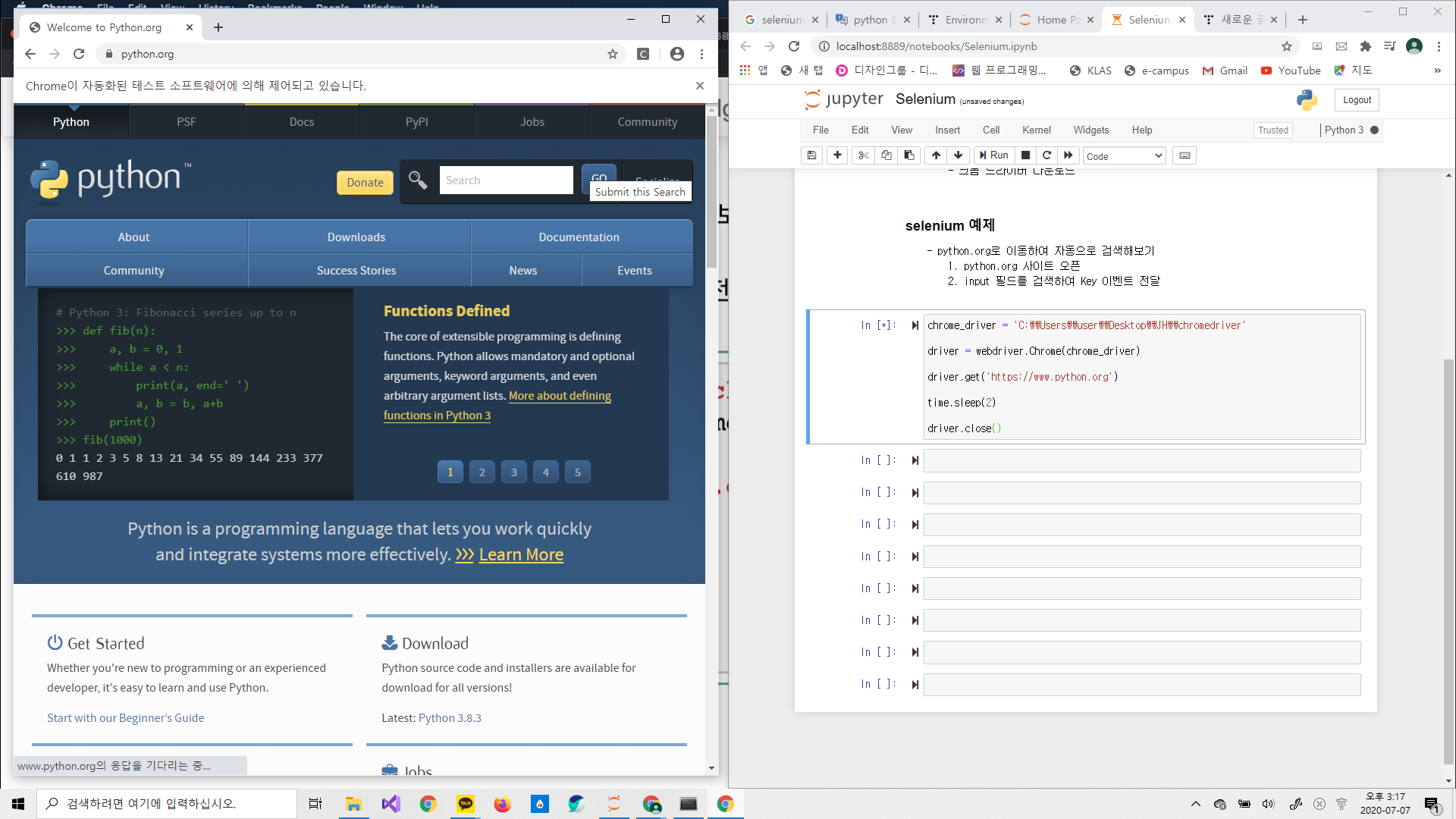Toggle the Trusted notebook indicator
This screenshot has width=1456, height=819.
tap(1272, 130)
